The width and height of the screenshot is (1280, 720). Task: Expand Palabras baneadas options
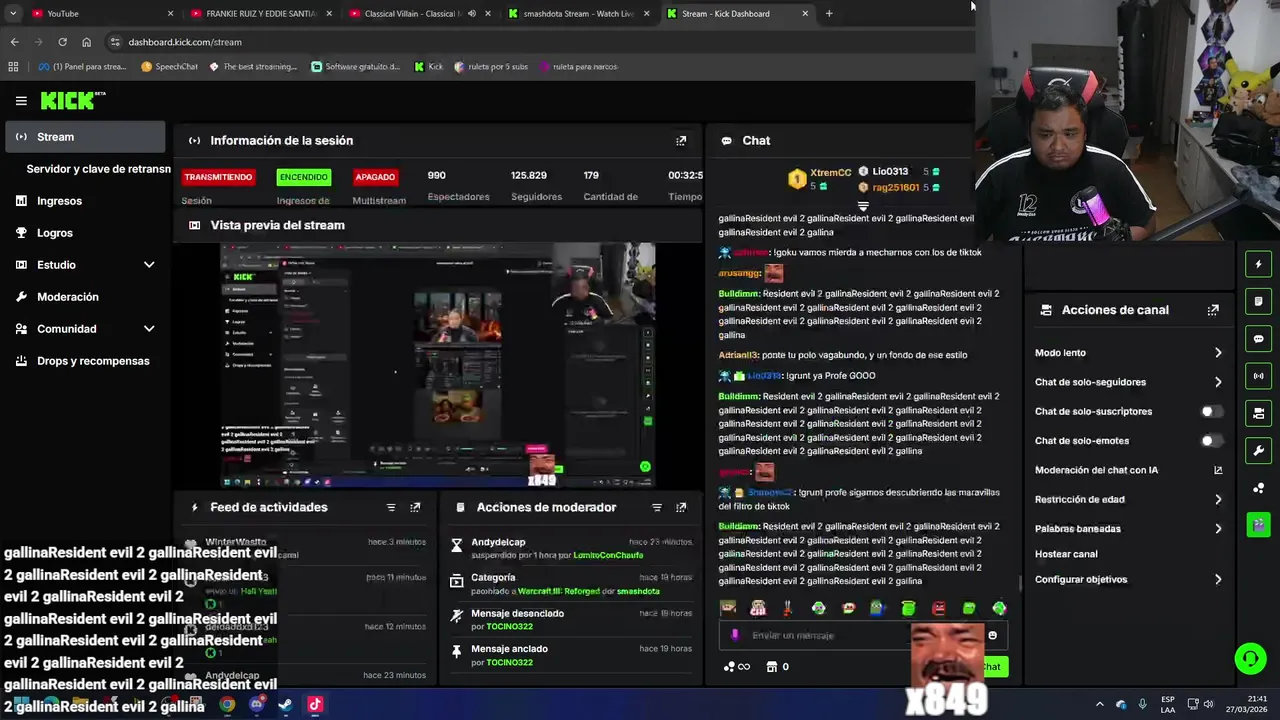point(1218,529)
